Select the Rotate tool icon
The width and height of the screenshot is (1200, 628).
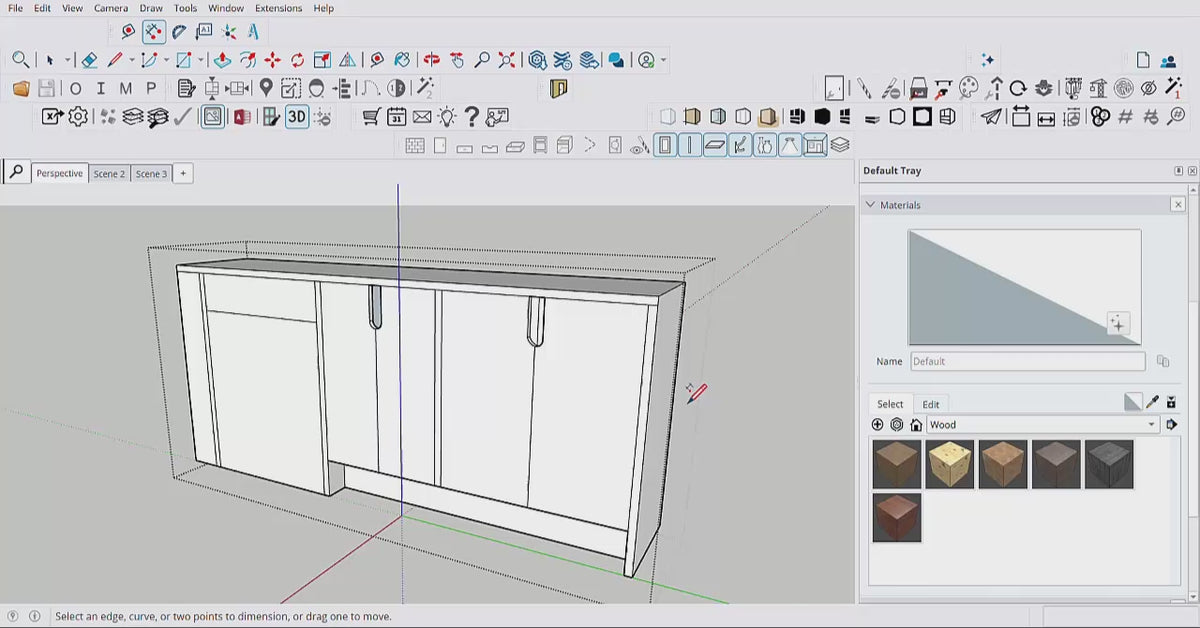pos(297,60)
